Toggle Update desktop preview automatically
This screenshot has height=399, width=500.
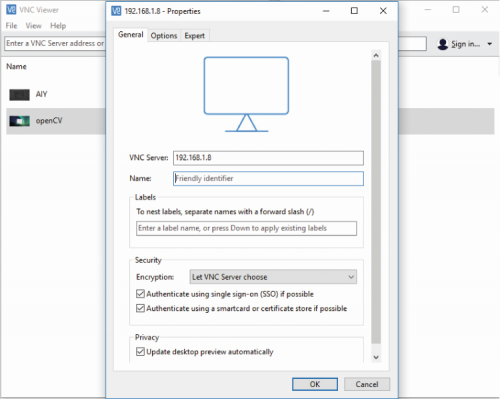[140, 352]
